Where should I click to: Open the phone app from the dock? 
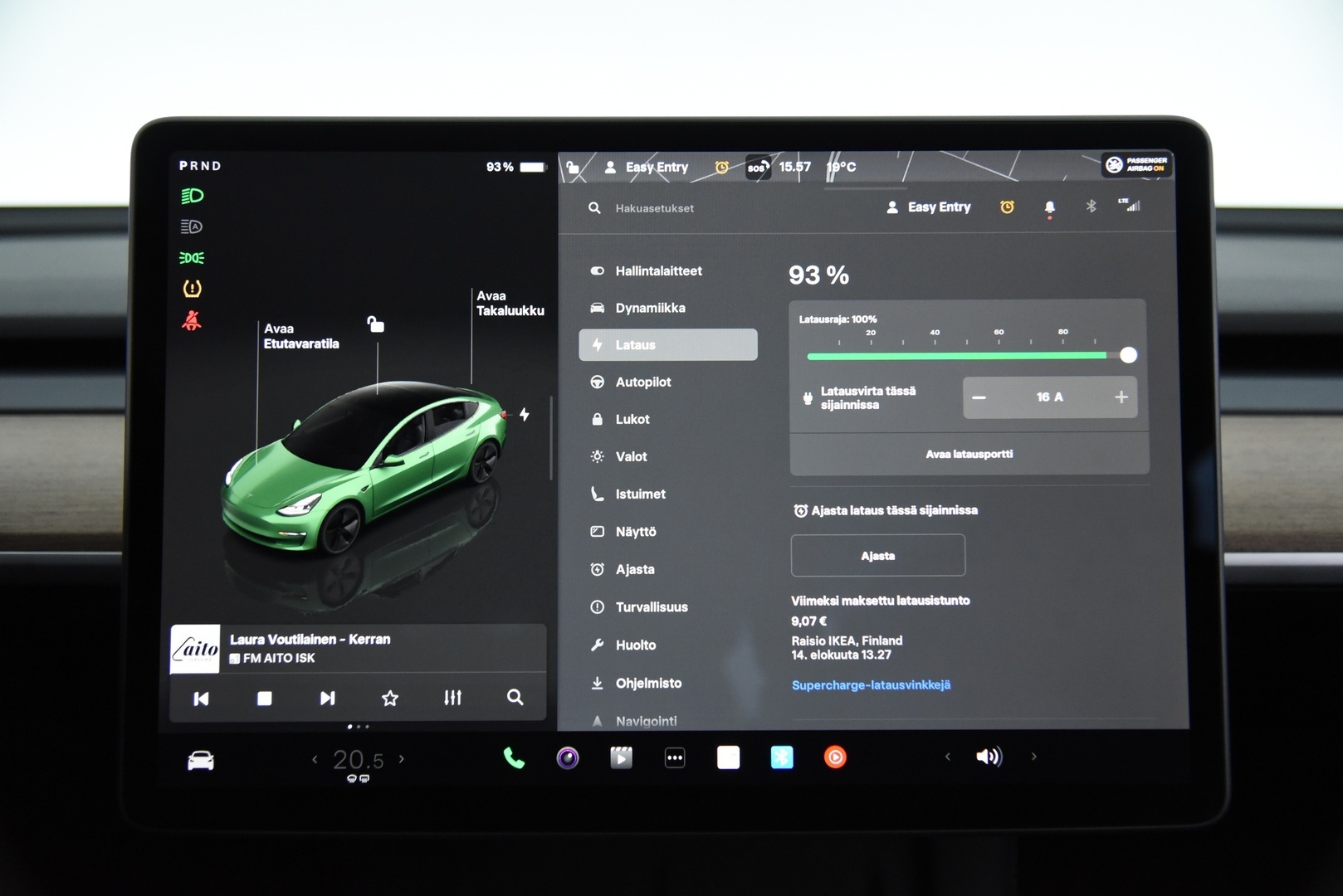(513, 757)
